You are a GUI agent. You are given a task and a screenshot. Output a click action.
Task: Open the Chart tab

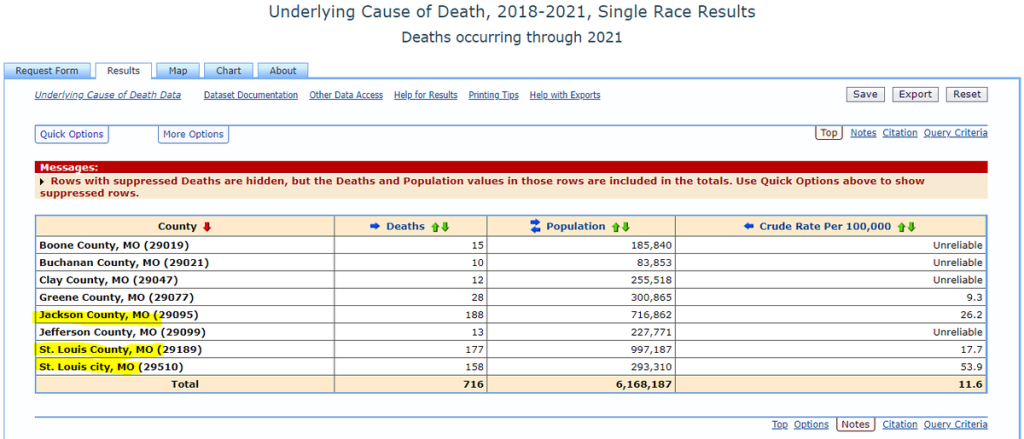pos(229,71)
